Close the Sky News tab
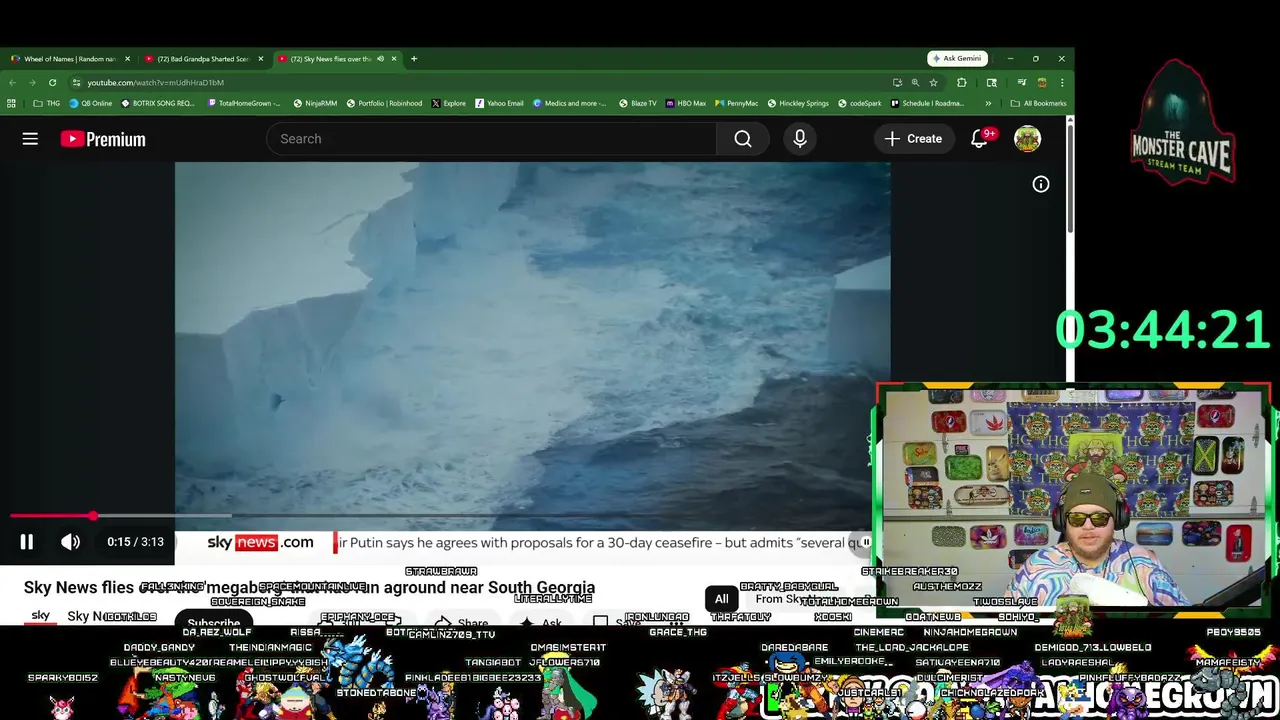 393,59
